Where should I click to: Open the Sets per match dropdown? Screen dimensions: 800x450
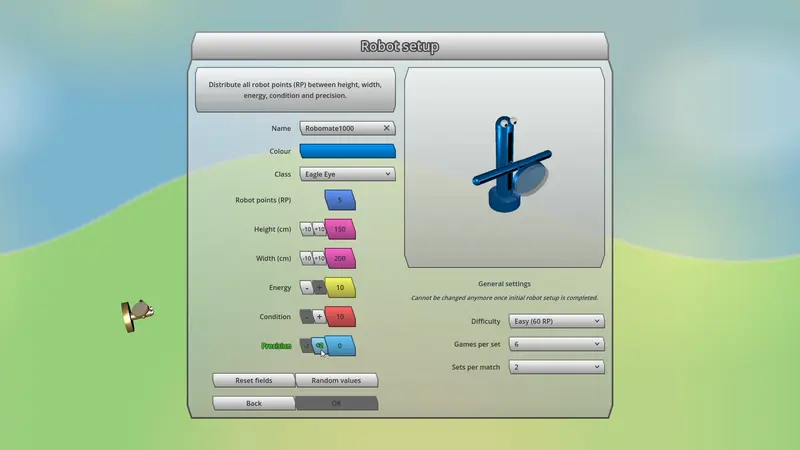pos(557,367)
